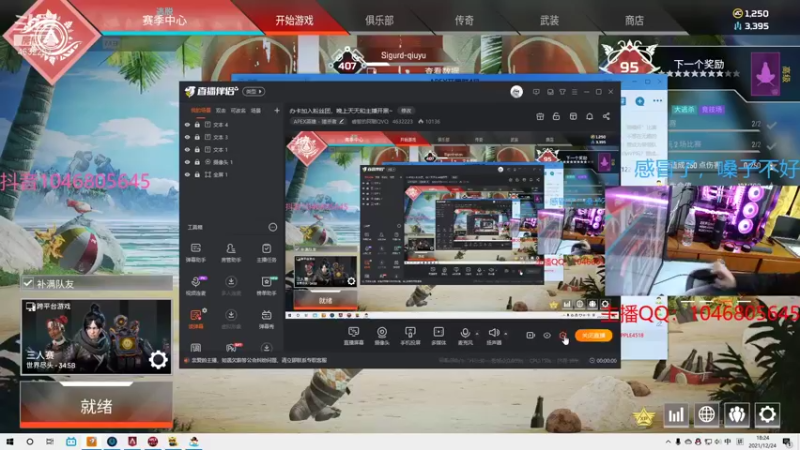Open the 弹幕秀 tool
This screenshot has height=450, width=800.
click(266, 318)
